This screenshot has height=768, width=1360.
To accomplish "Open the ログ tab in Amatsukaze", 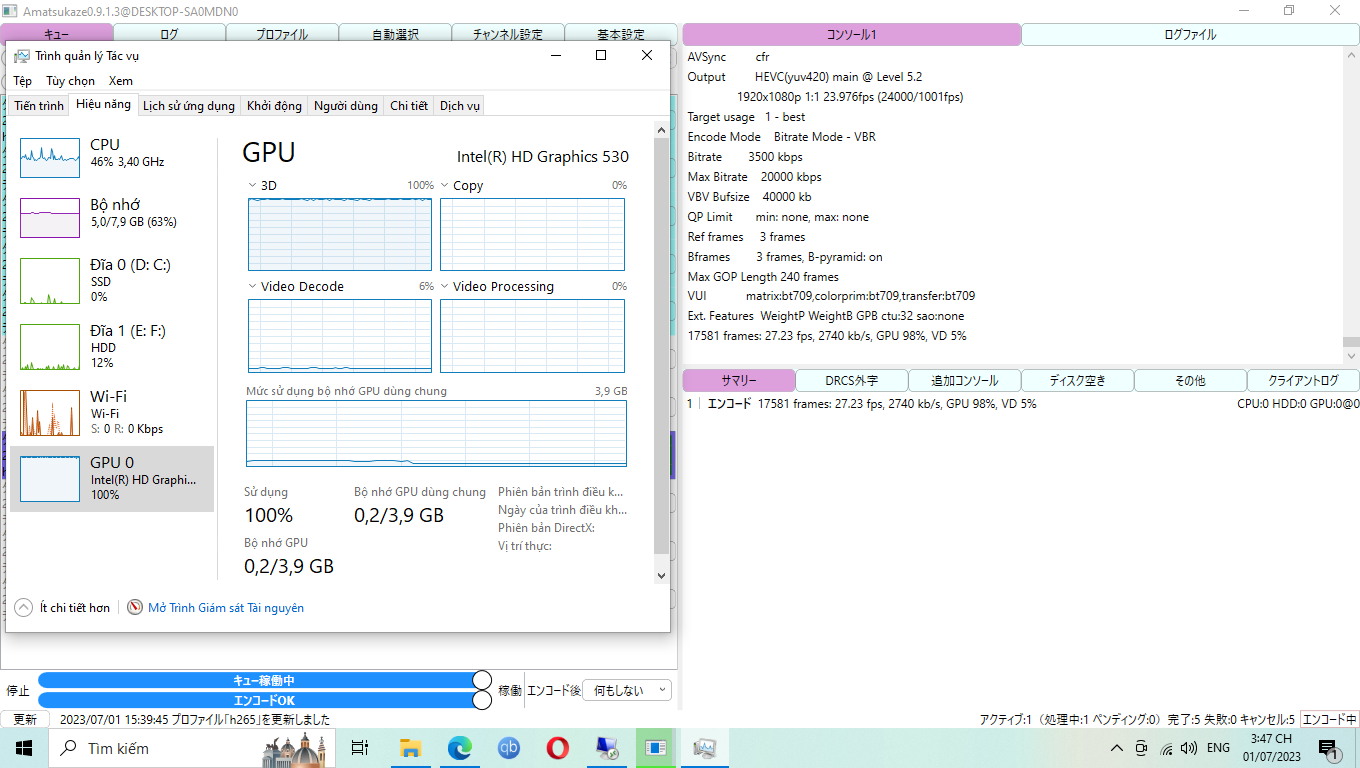I will pos(169,34).
